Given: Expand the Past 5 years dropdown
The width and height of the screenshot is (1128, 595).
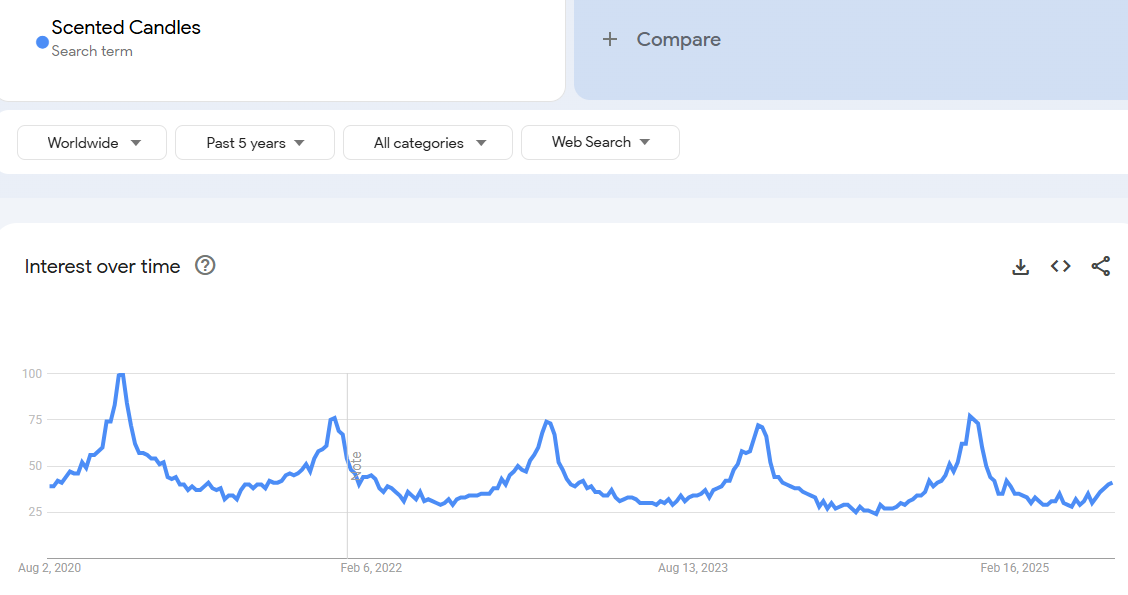Looking at the screenshot, I should 255,143.
